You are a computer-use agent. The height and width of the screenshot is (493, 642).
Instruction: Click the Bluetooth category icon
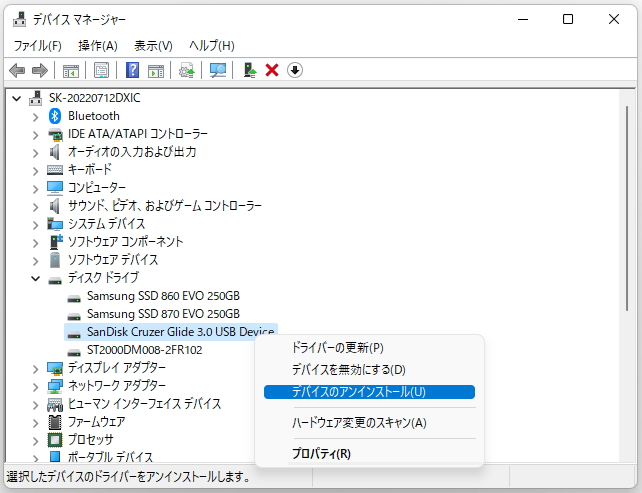[55, 116]
